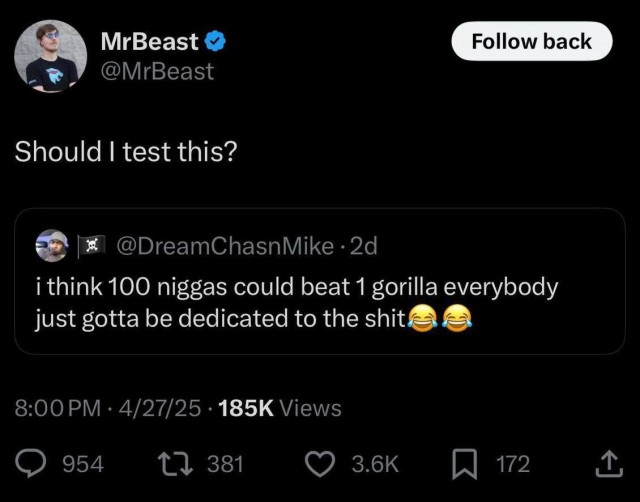Open MrBeast's profile picture
This screenshot has height=502, width=640.
pyautogui.click(x=50, y=56)
